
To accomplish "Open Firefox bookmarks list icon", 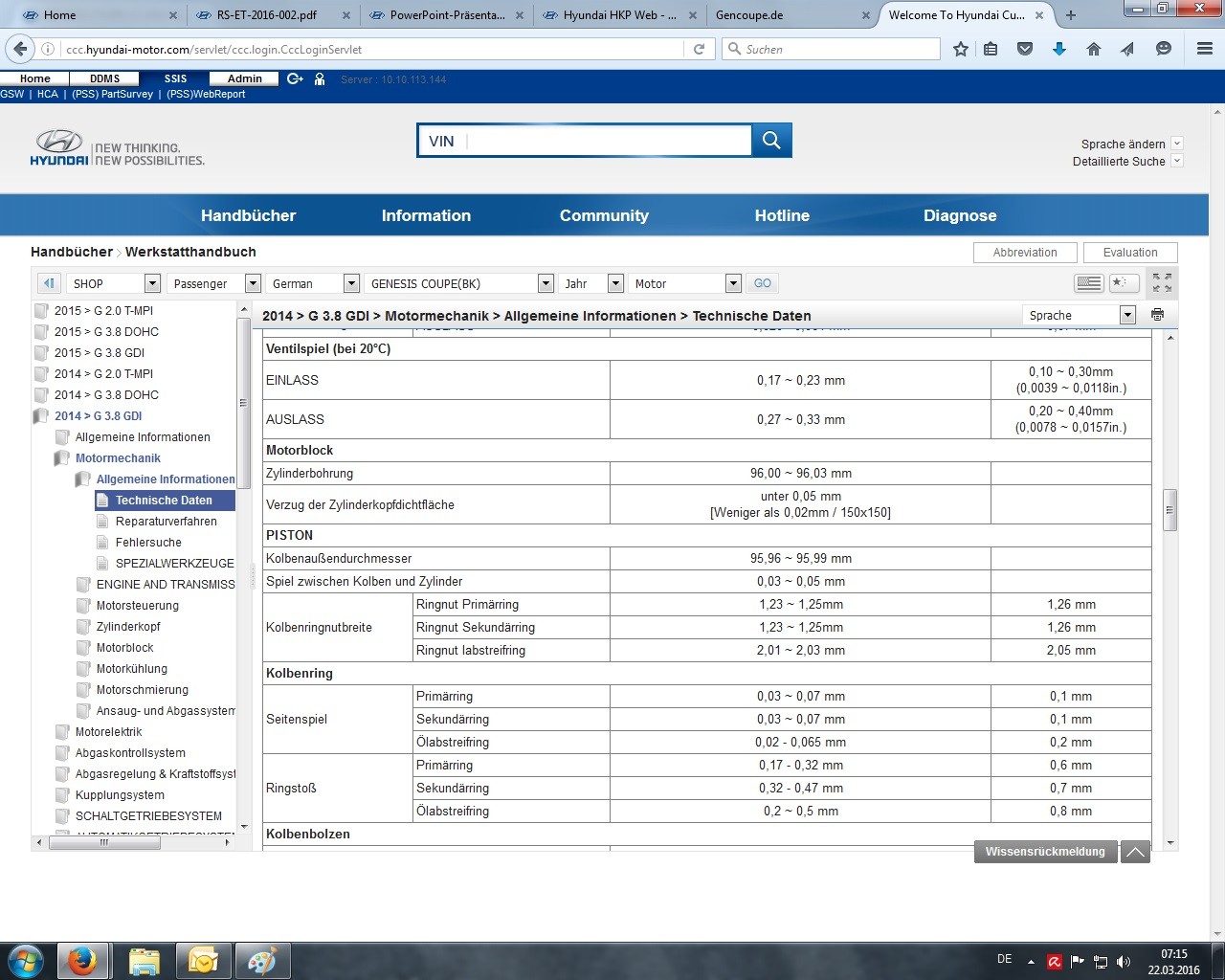I will pyautogui.click(x=991, y=49).
